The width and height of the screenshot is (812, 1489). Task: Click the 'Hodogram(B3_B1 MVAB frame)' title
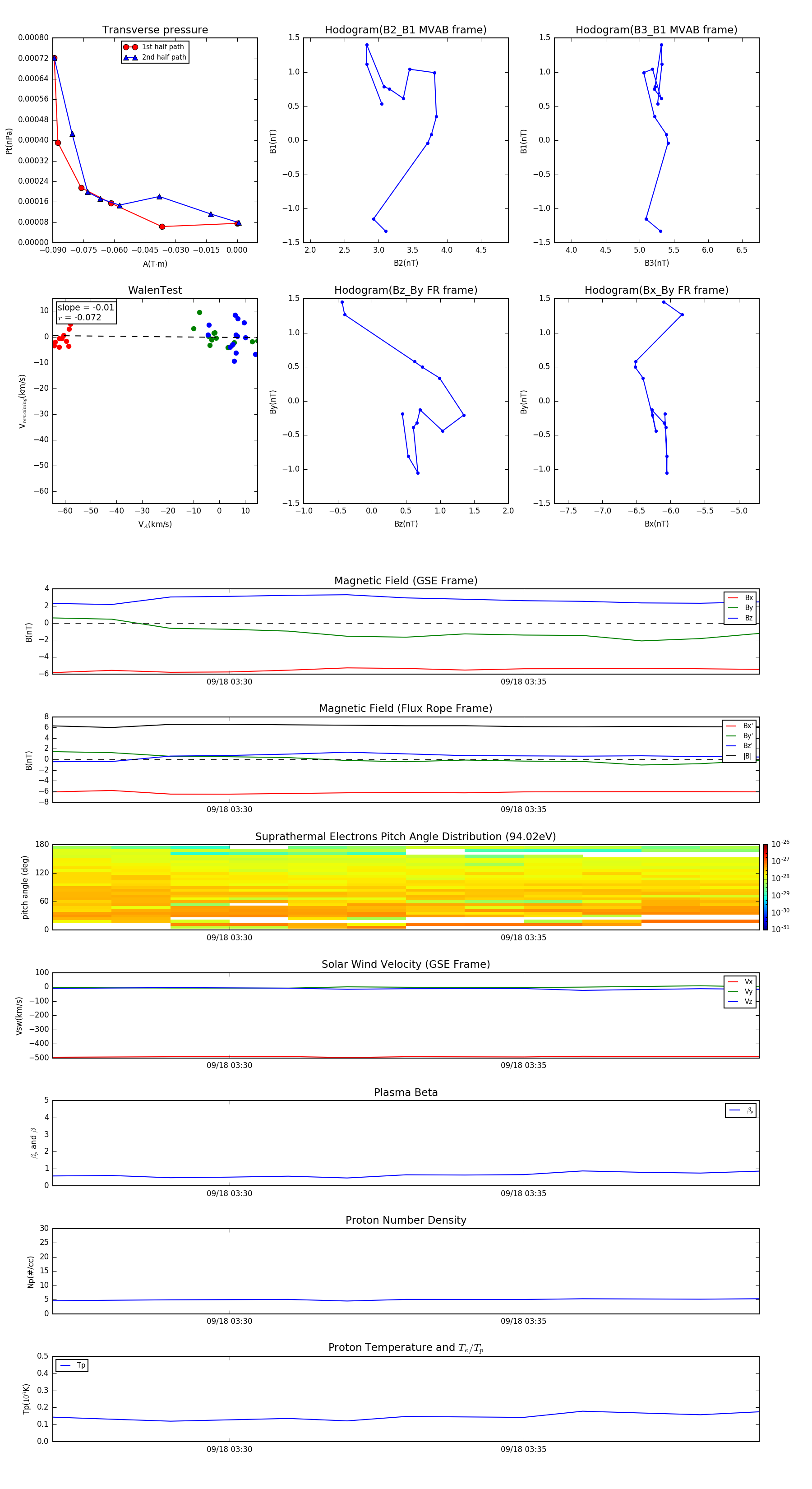point(656,30)
